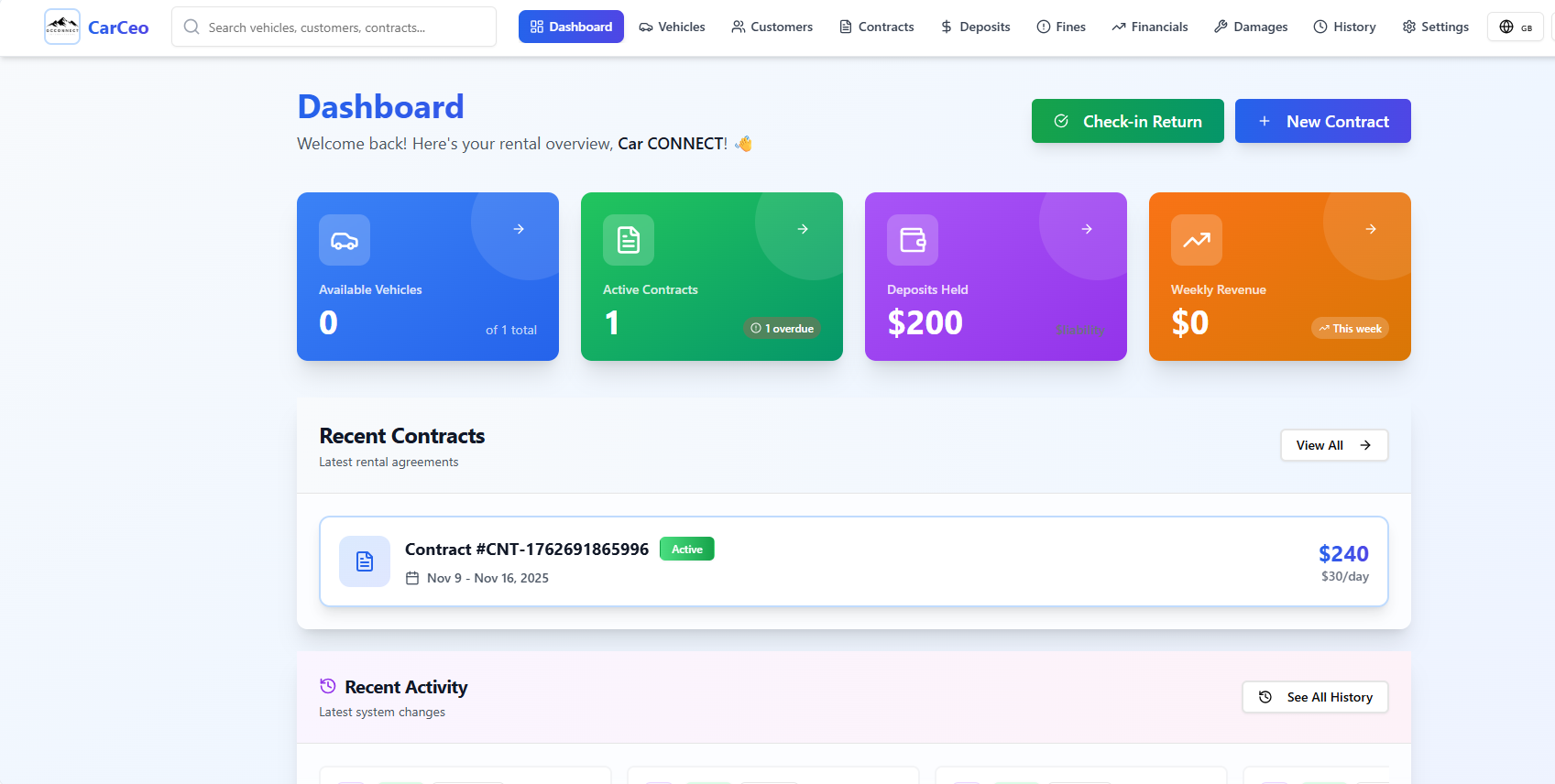Switch to the Contracts tab
The image size is (1555, 784).
point(876,27)
